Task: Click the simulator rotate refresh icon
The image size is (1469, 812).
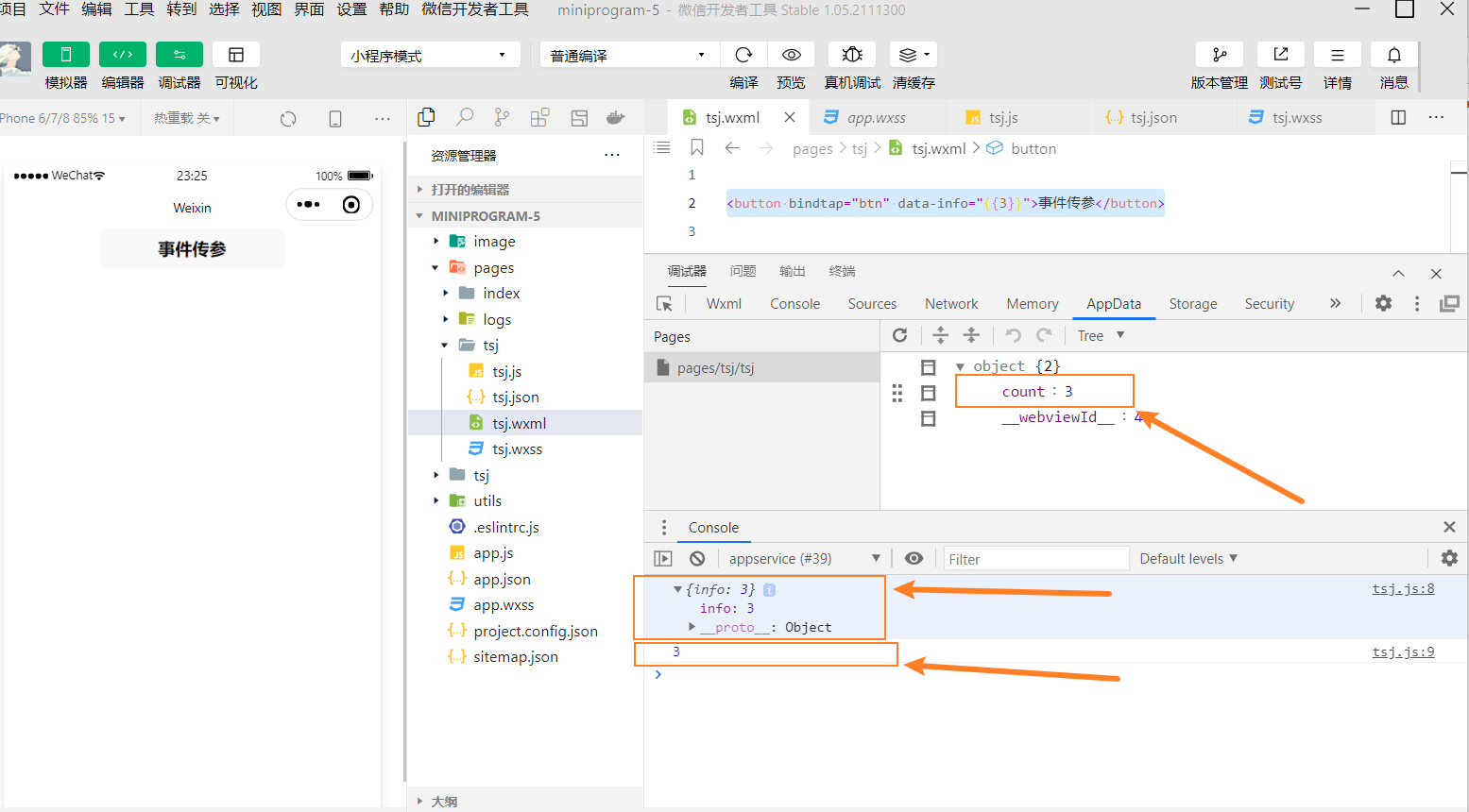Action: point(288,119)
